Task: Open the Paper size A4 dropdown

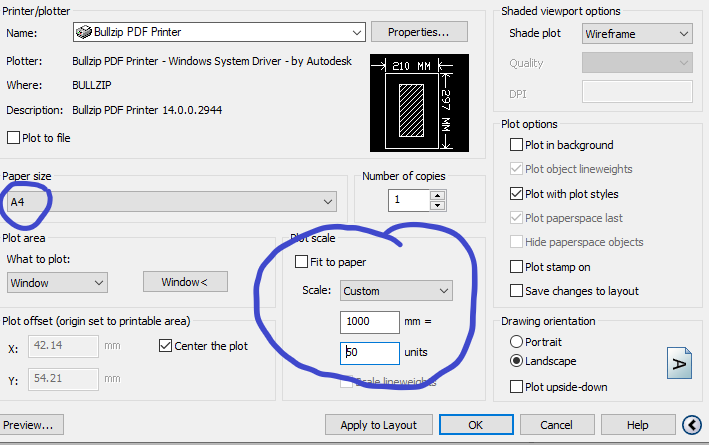Action: coord(171,202)
